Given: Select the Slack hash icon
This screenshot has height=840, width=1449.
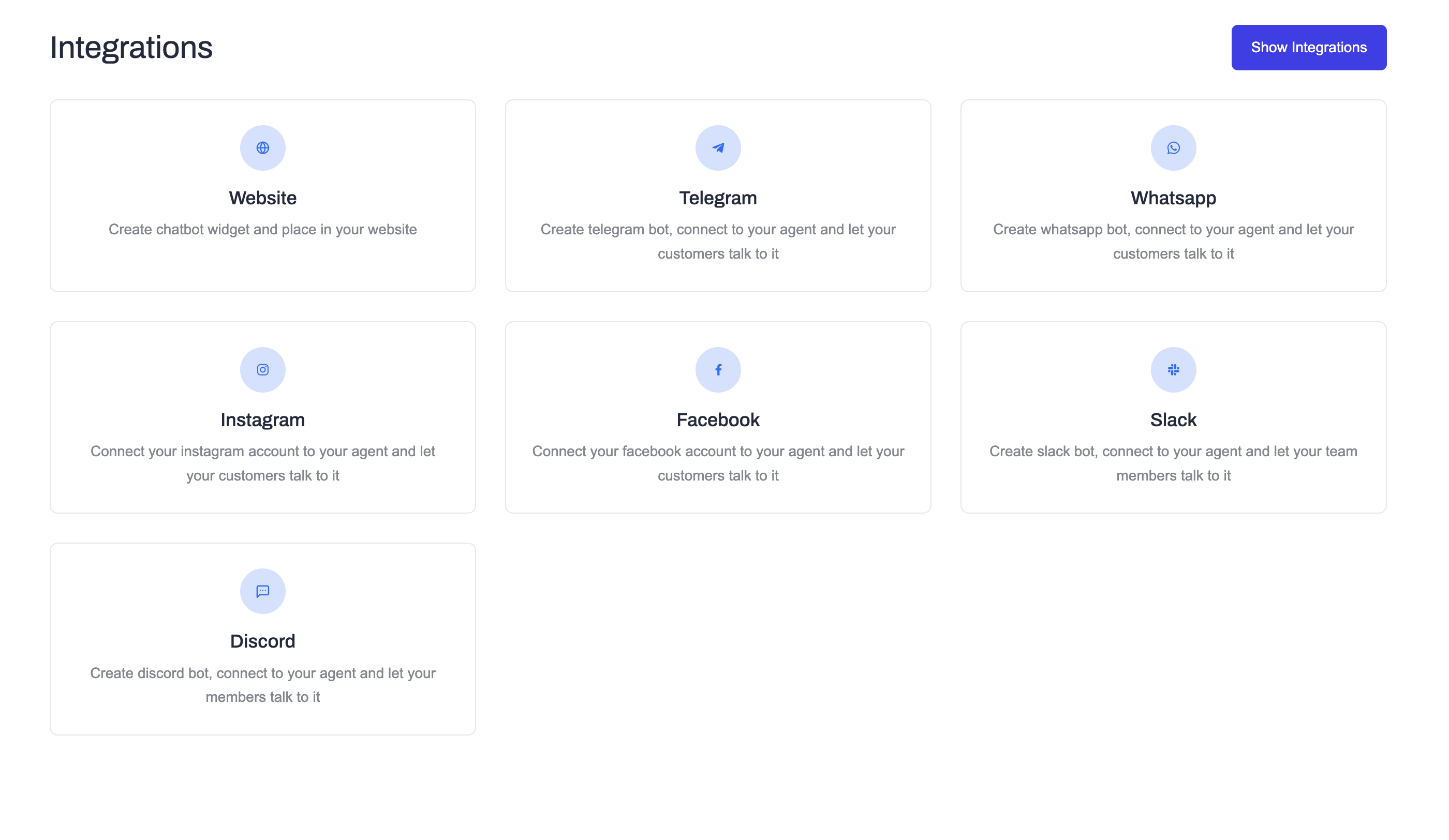Looking at the screenshot, I should [x=1173, y=369].
